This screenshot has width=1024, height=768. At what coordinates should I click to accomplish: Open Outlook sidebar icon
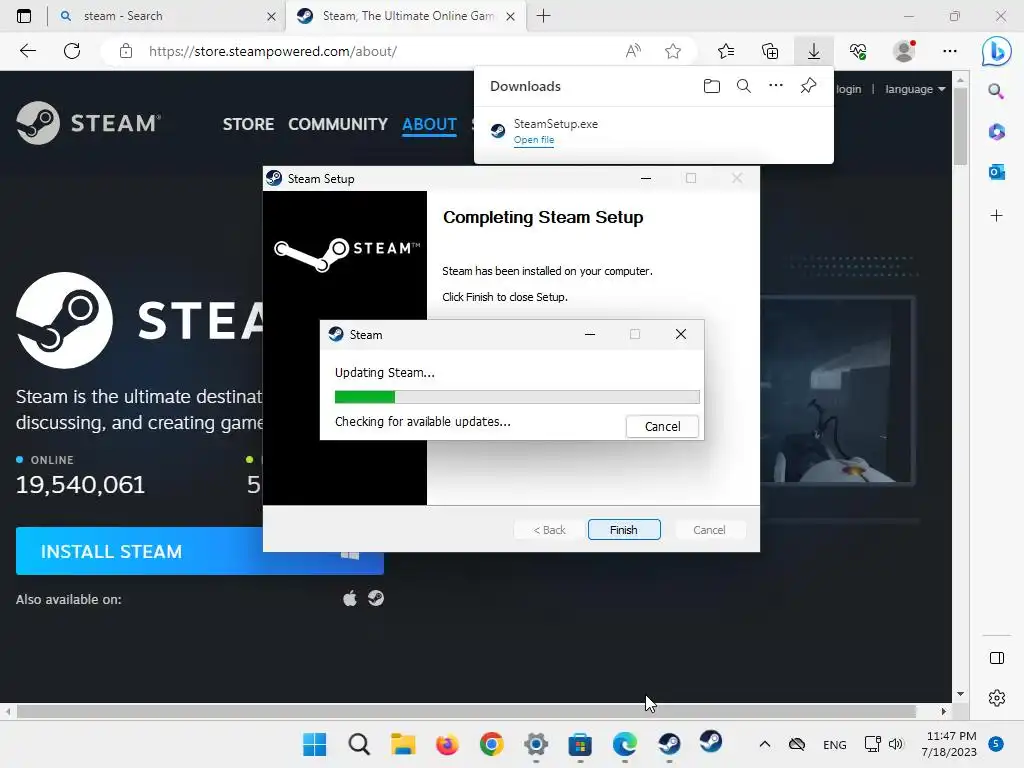(x=997, y=172)
